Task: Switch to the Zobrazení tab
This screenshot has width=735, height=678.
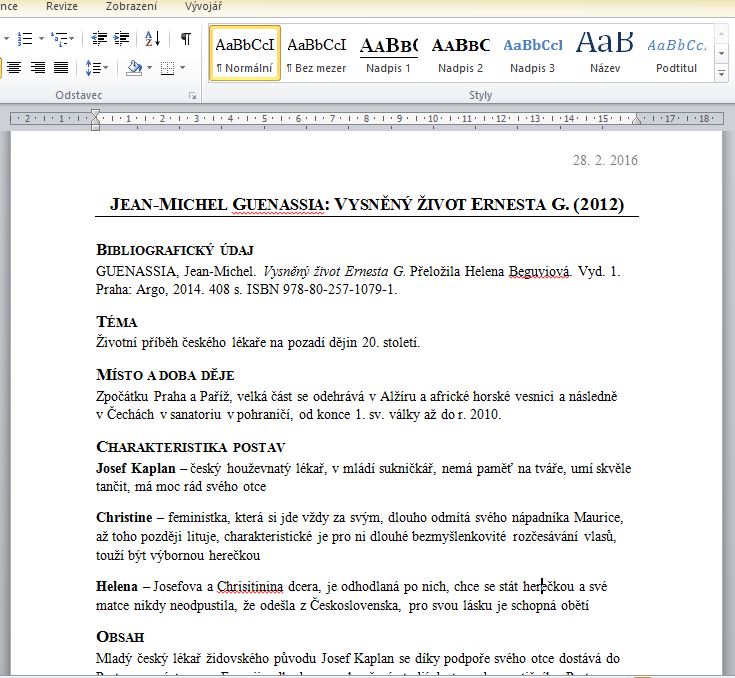Action: point(131,7)
